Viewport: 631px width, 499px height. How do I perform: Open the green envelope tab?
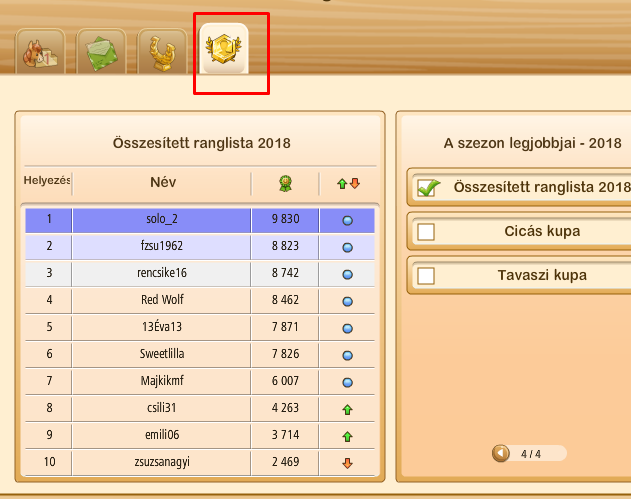(101, 51)
